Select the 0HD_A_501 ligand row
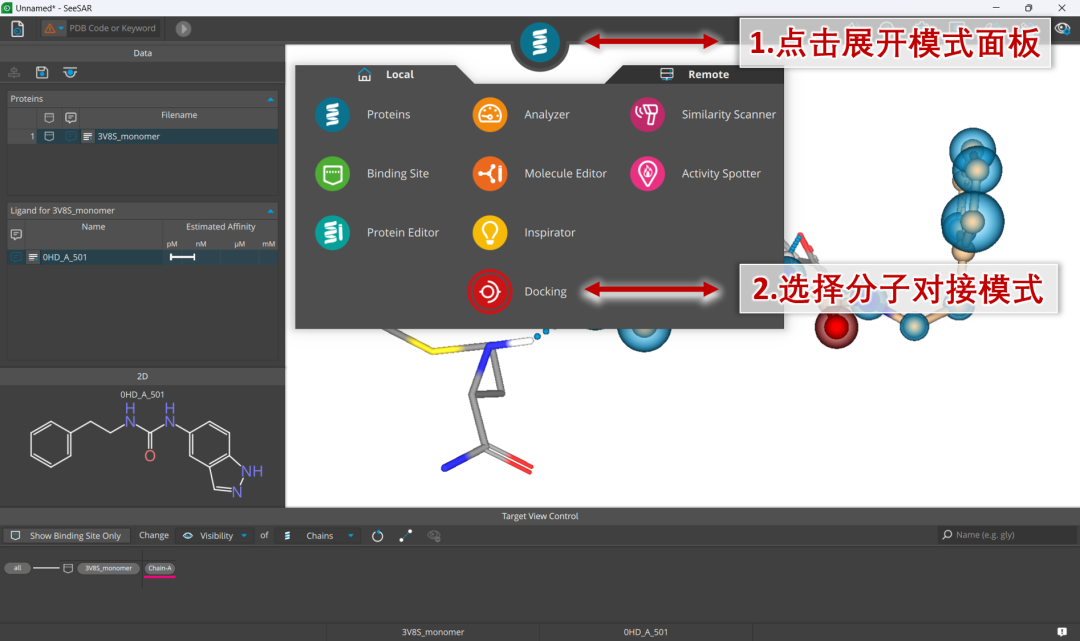The image size is (1080, 641). pyautogui.click(x=143, y=258)
